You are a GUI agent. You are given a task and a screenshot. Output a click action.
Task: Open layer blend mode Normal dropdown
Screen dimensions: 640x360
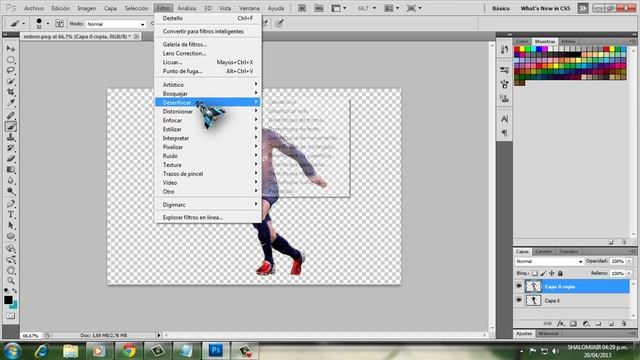click(549, 261)
